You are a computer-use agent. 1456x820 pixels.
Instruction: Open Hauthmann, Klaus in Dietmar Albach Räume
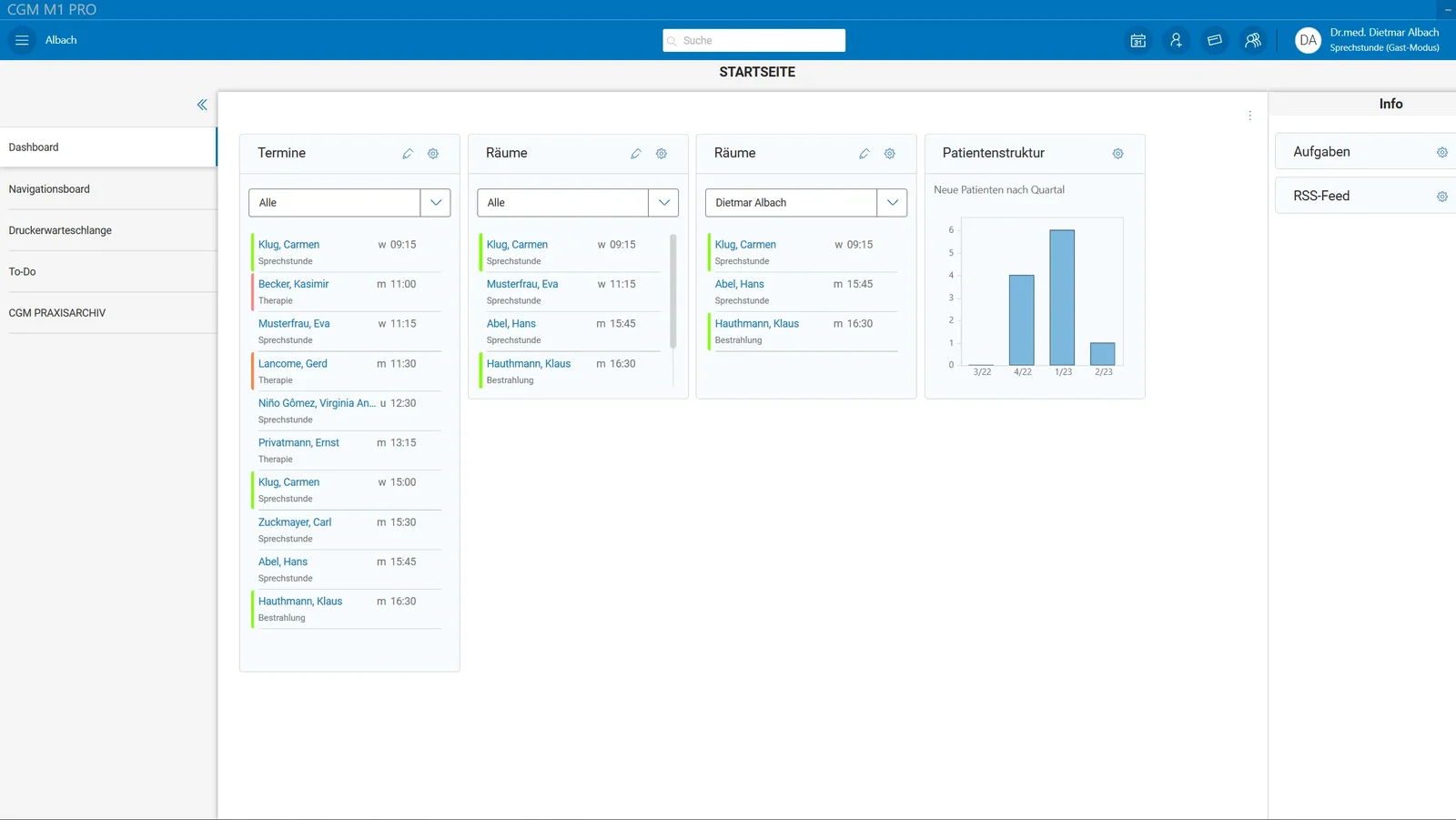[x=756, y=324]
